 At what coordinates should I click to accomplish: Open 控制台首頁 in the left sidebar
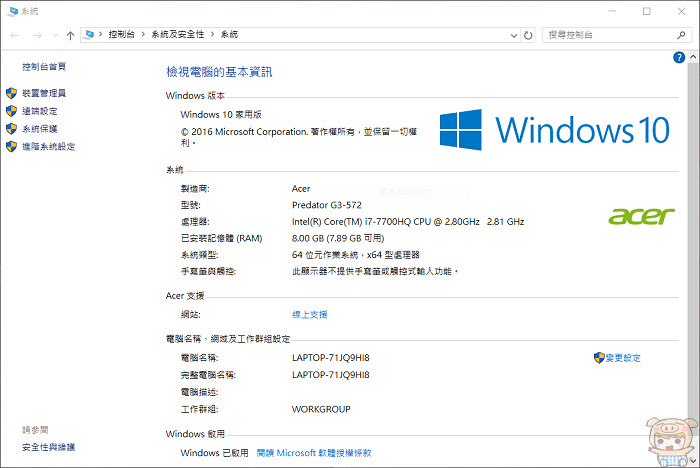(44, 67)
